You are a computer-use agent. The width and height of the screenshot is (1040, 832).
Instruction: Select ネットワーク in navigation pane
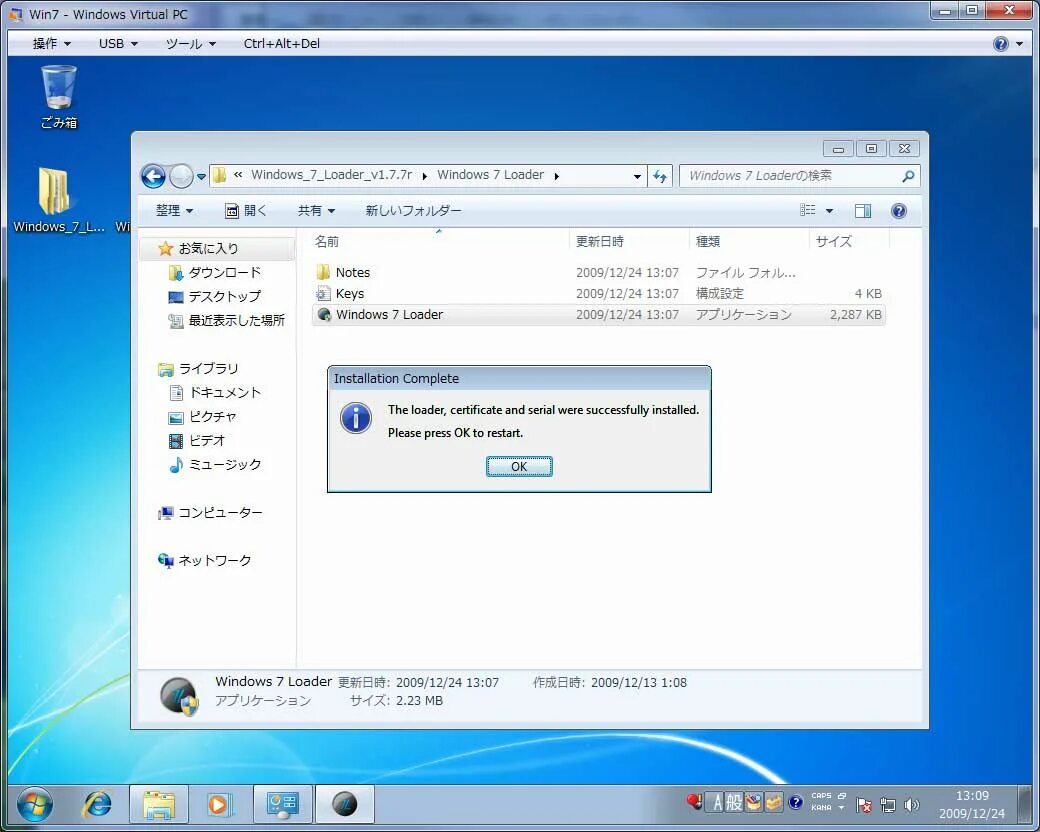pyautogui.click(x=205, y=561)
